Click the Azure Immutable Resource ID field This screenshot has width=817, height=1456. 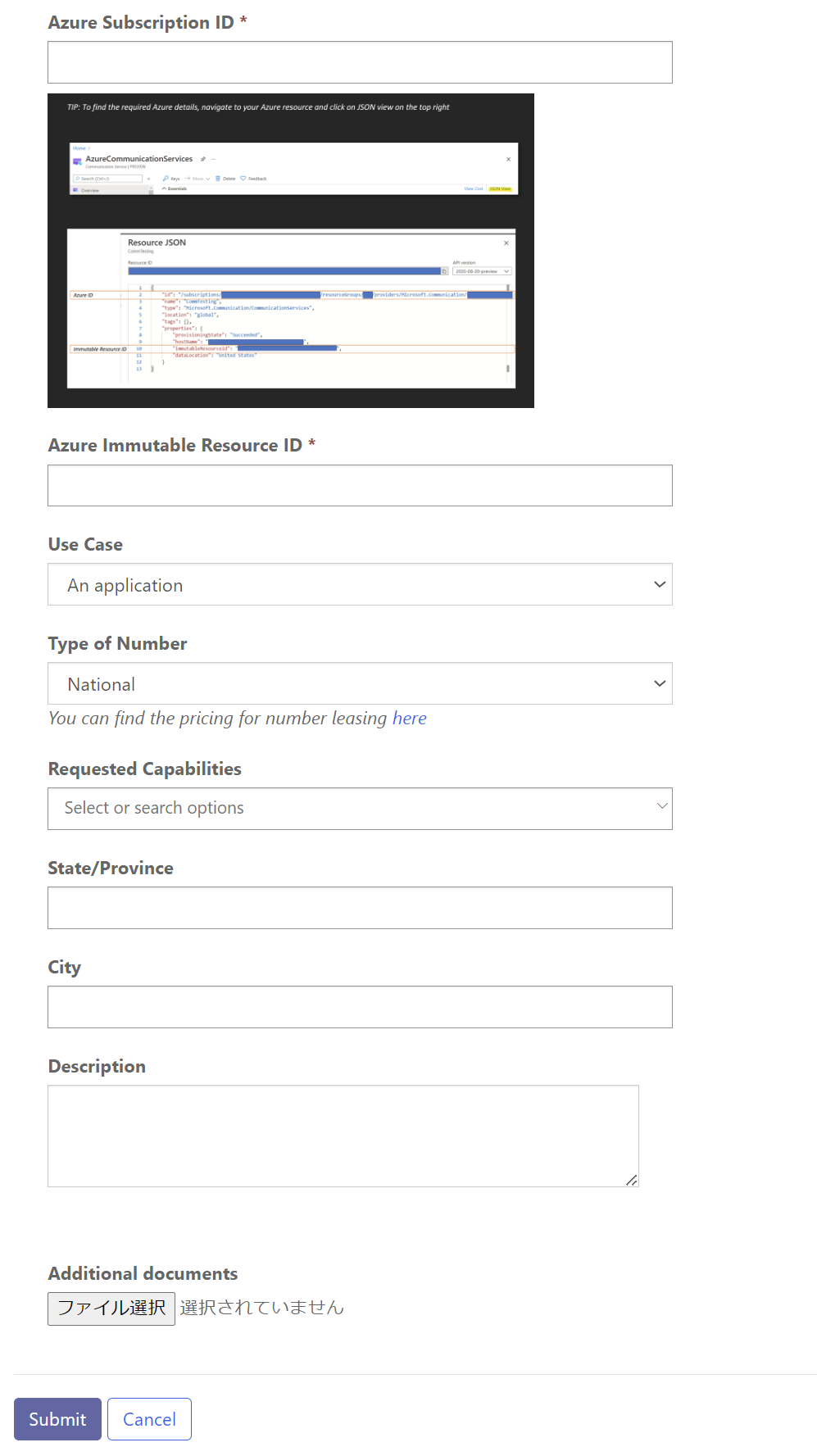[360, 486]
